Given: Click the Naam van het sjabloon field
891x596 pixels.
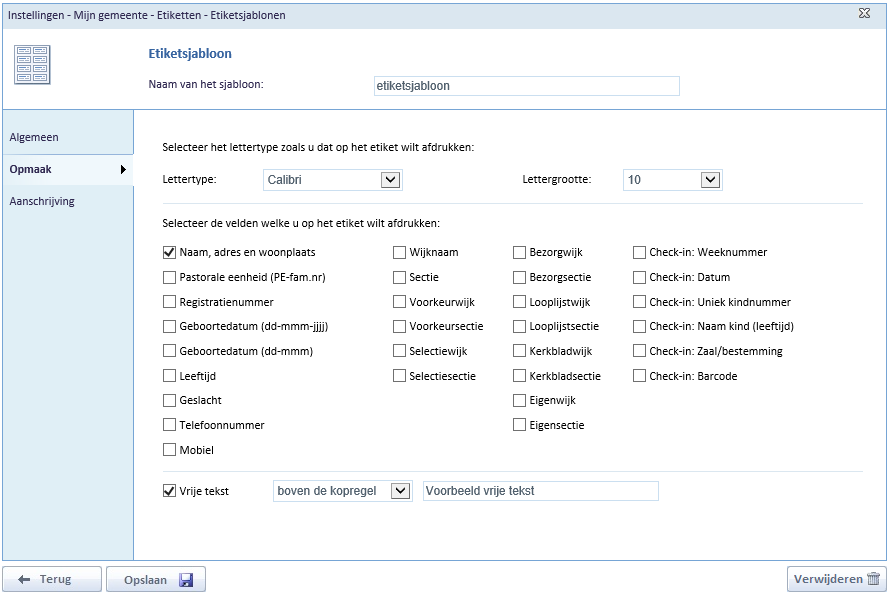Looking at the screenshot, I should coord(527,86).
